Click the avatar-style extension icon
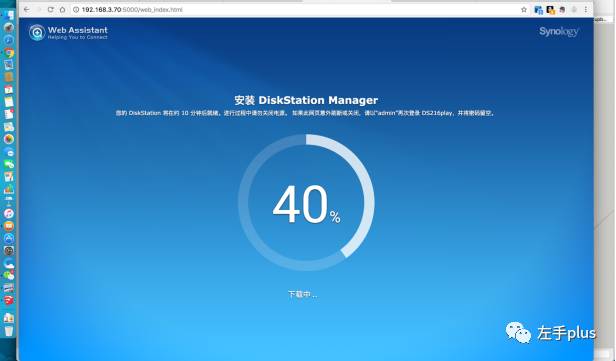 point(563,10)
